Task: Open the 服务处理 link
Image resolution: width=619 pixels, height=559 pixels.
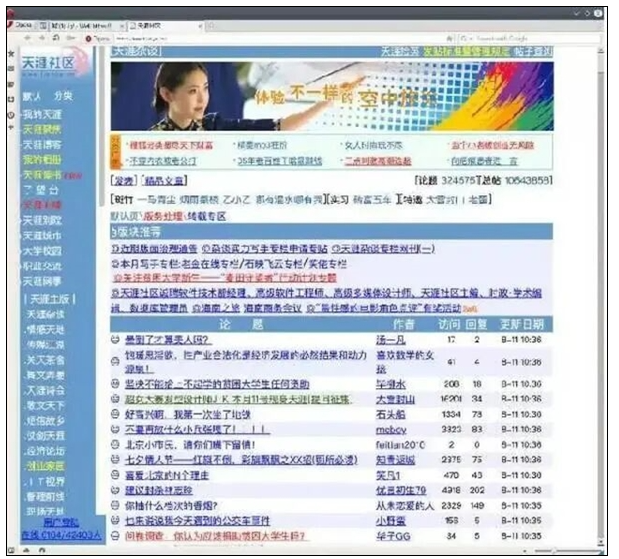Action: pyautogui.click(x=163, y=216)
